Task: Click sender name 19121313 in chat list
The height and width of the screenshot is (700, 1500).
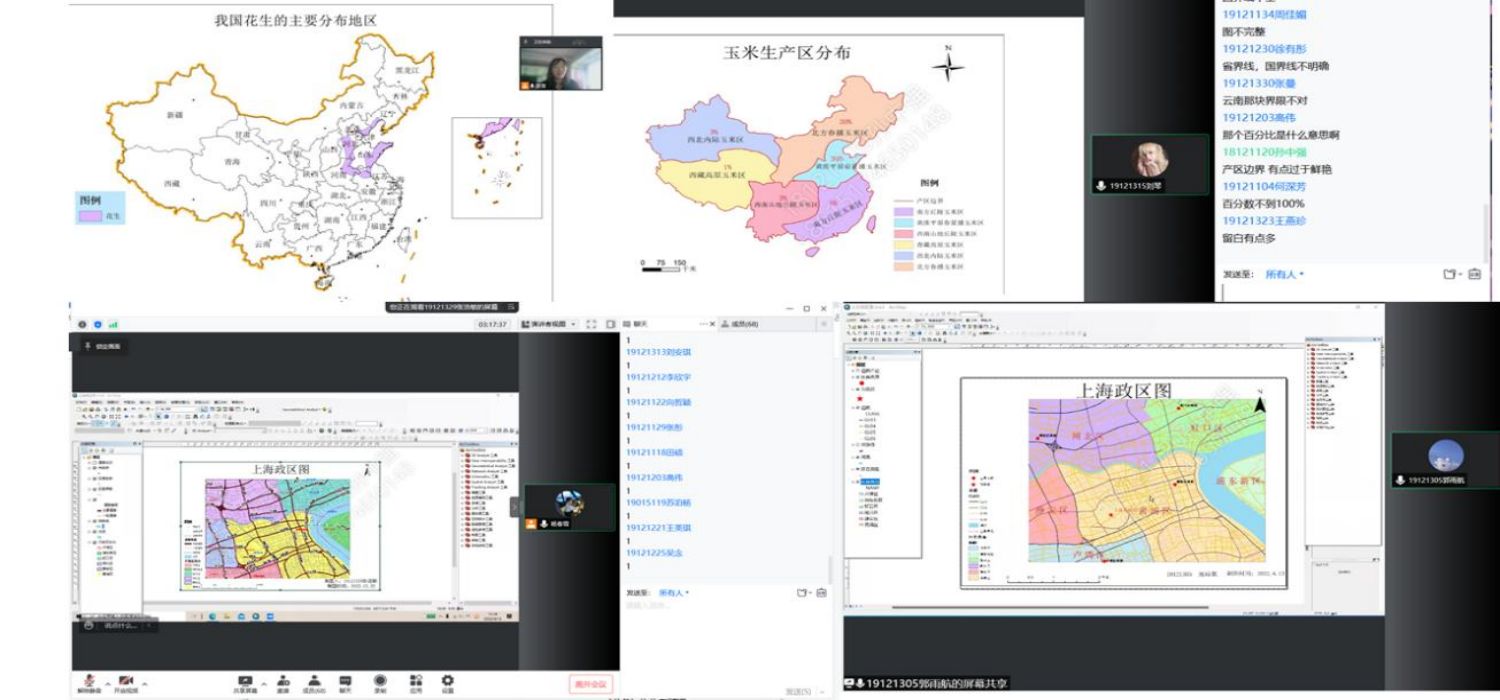Action: [658, 352]
